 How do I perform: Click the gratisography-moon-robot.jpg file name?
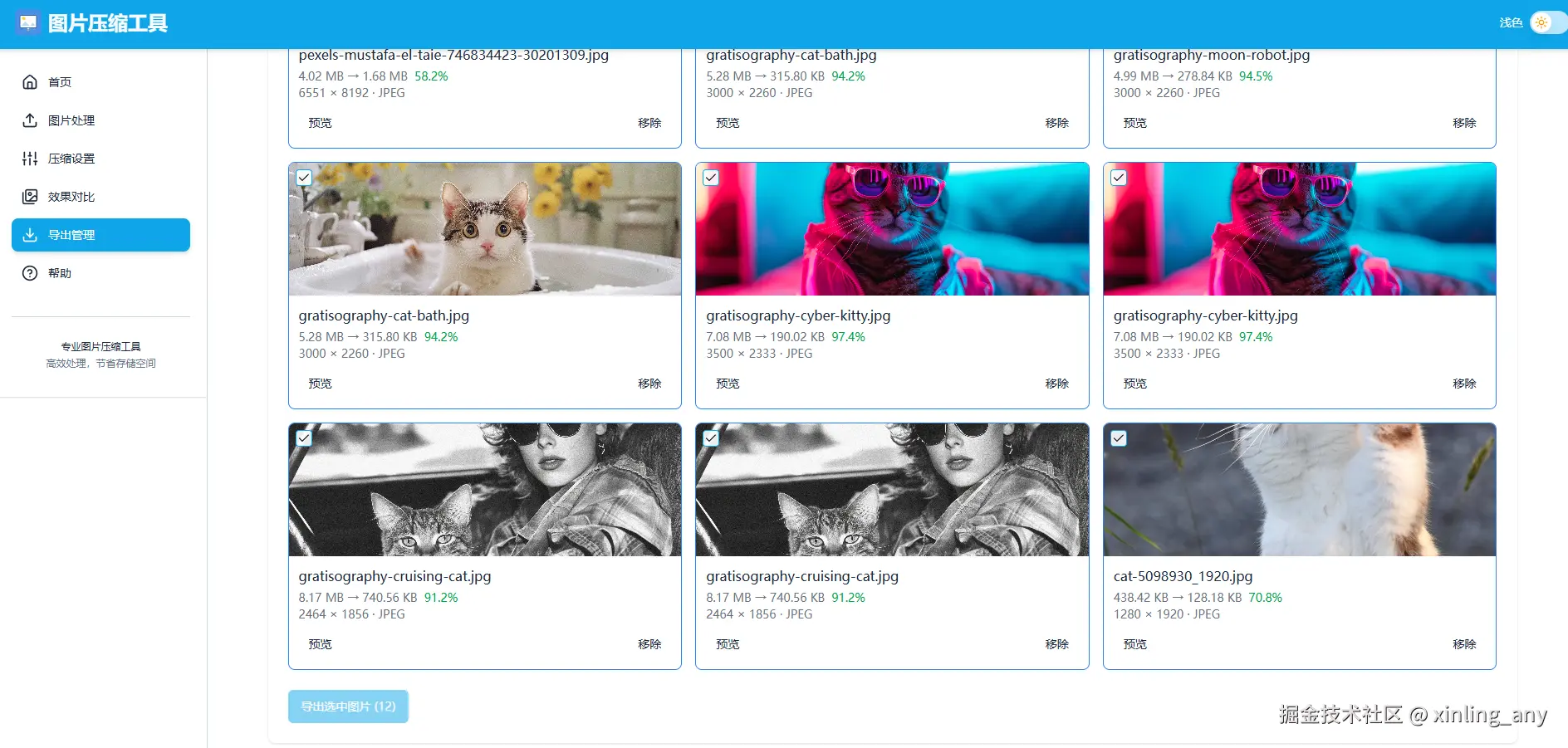click(x=1212, y=55)
